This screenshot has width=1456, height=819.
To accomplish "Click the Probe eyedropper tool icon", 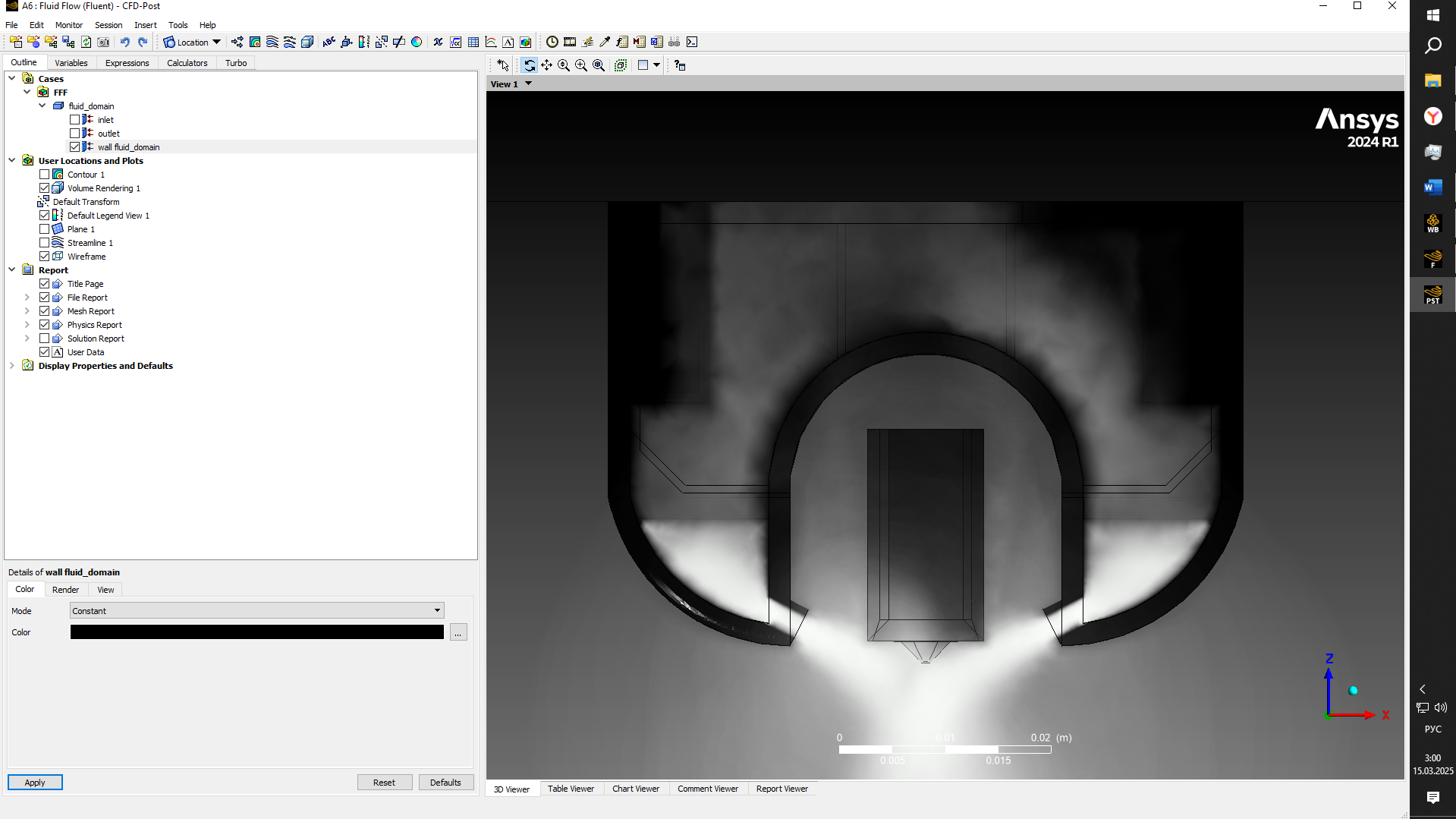I will click(x=605, y=43).
